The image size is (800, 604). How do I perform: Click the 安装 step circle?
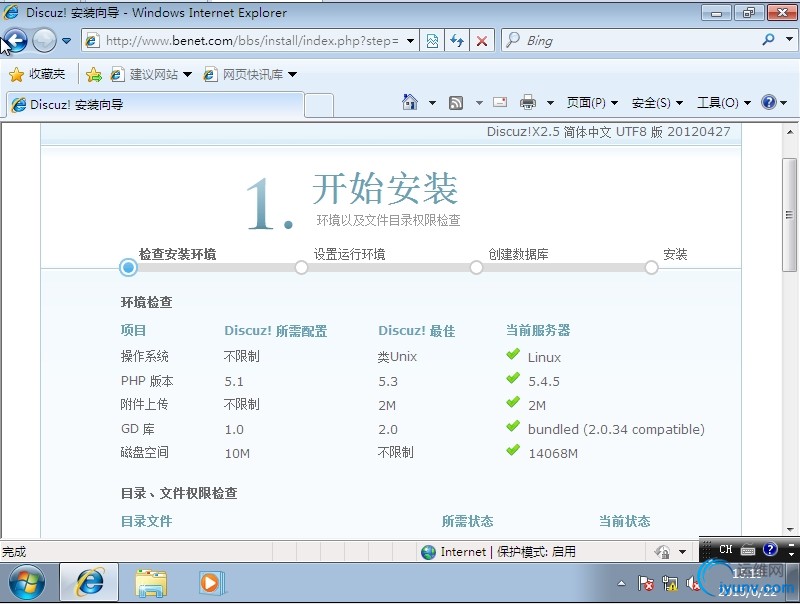[x=652, y=267]
